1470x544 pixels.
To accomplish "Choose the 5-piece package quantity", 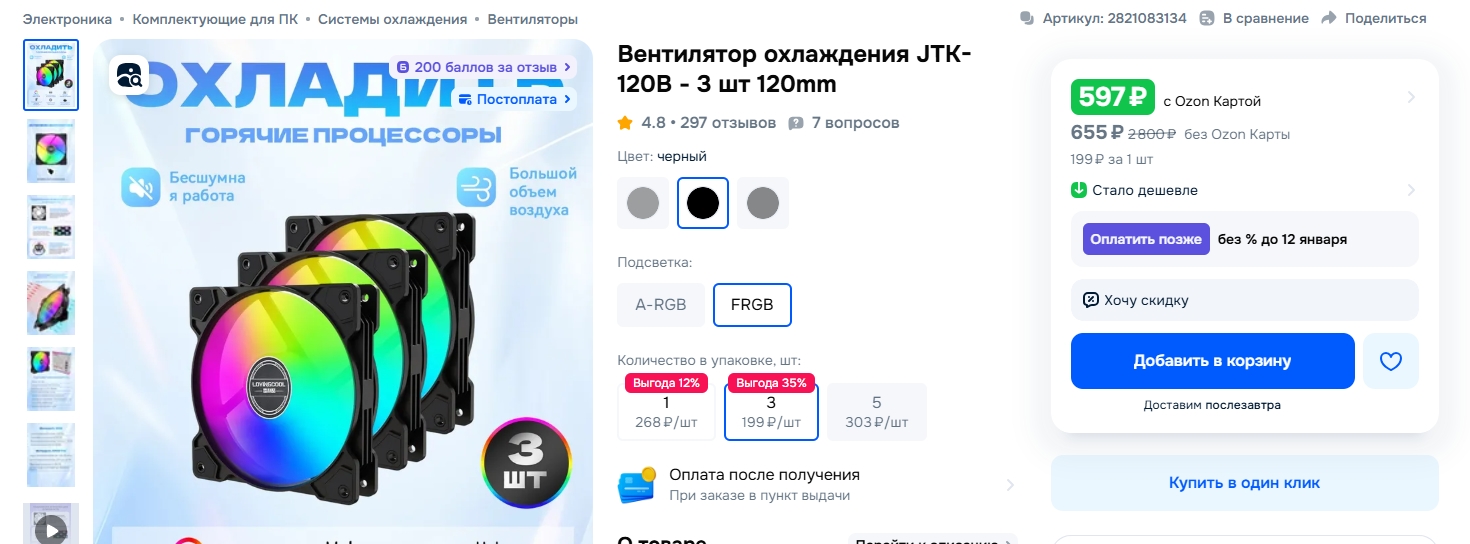I will click(x=877, y=412).
